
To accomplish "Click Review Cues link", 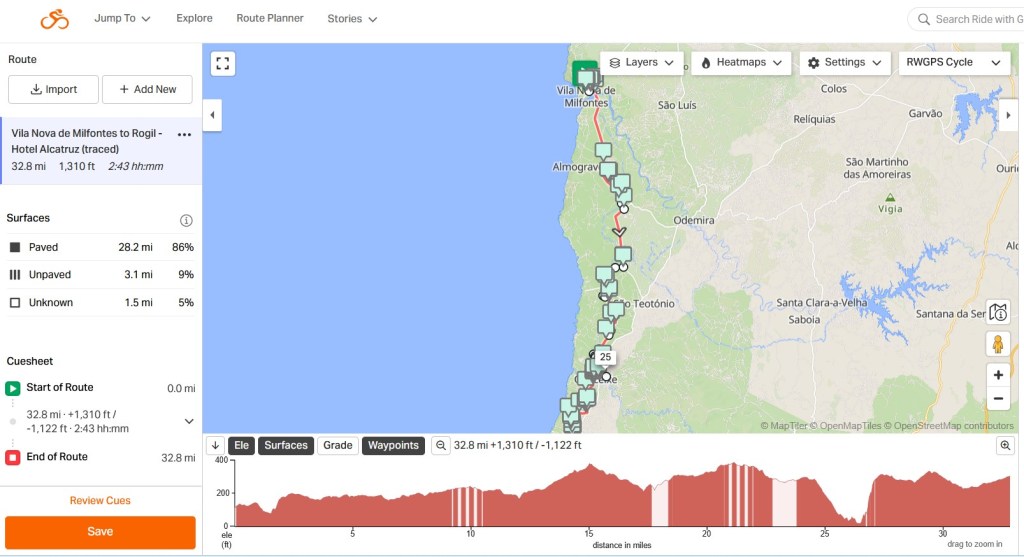I will 100,501.
